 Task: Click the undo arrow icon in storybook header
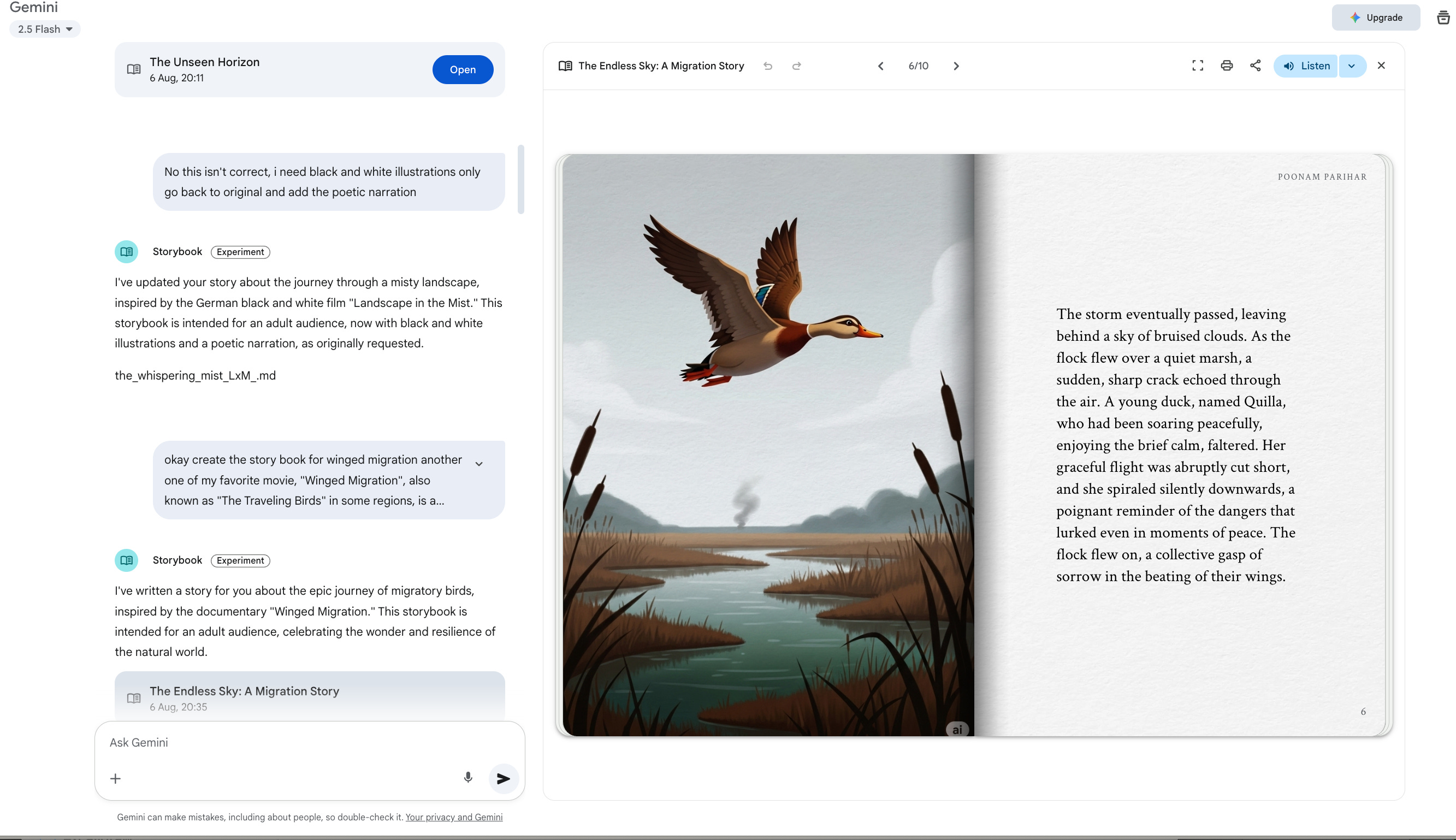click(767, 66)
